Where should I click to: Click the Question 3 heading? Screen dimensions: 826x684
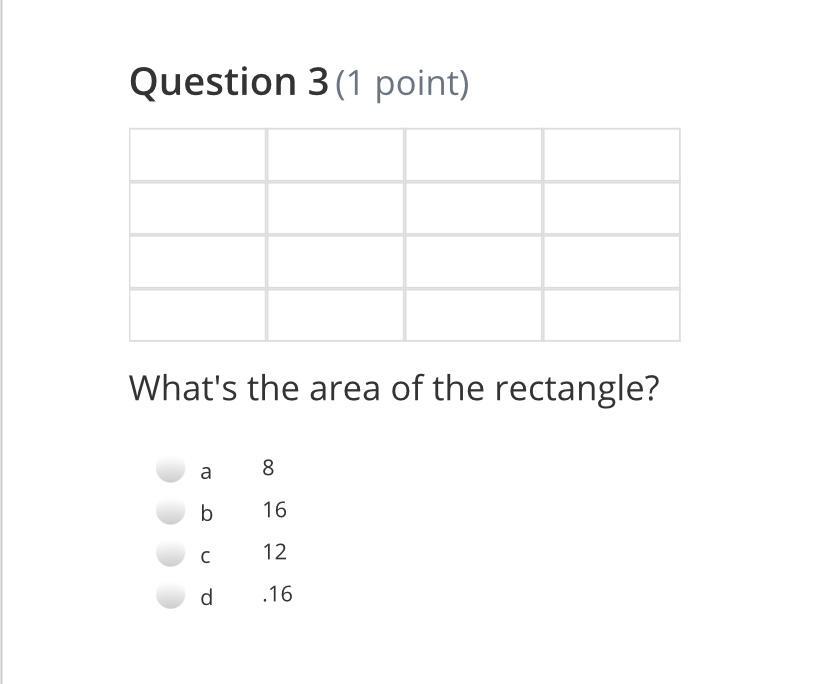click(228, 82)
